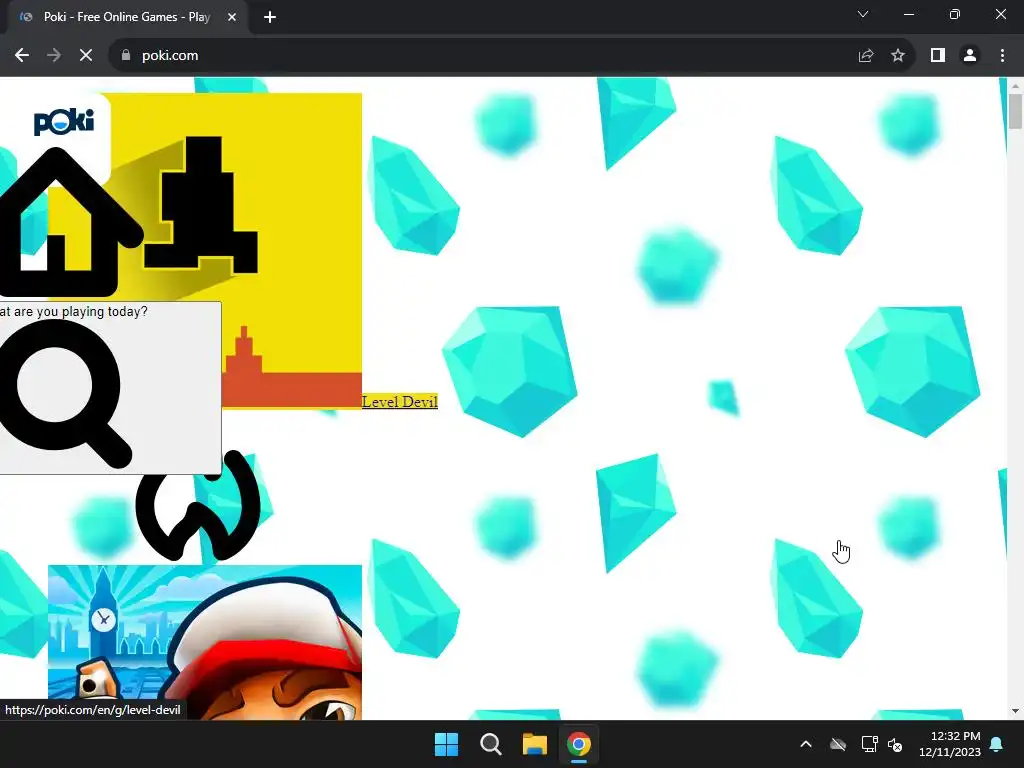This screenshot has height=768, width=1024.
Task: Launch File Explorer from taskbar
Action: coord(534,744)
